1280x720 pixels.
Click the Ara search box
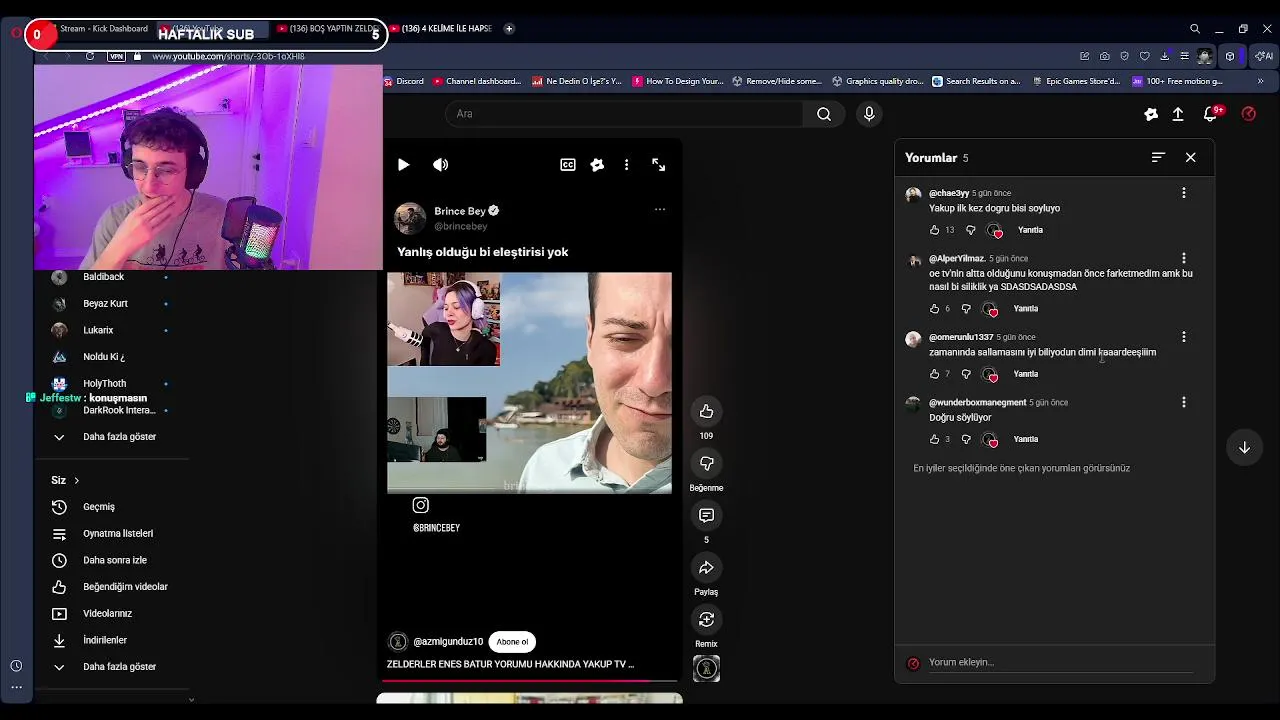(x=624, y=114)
